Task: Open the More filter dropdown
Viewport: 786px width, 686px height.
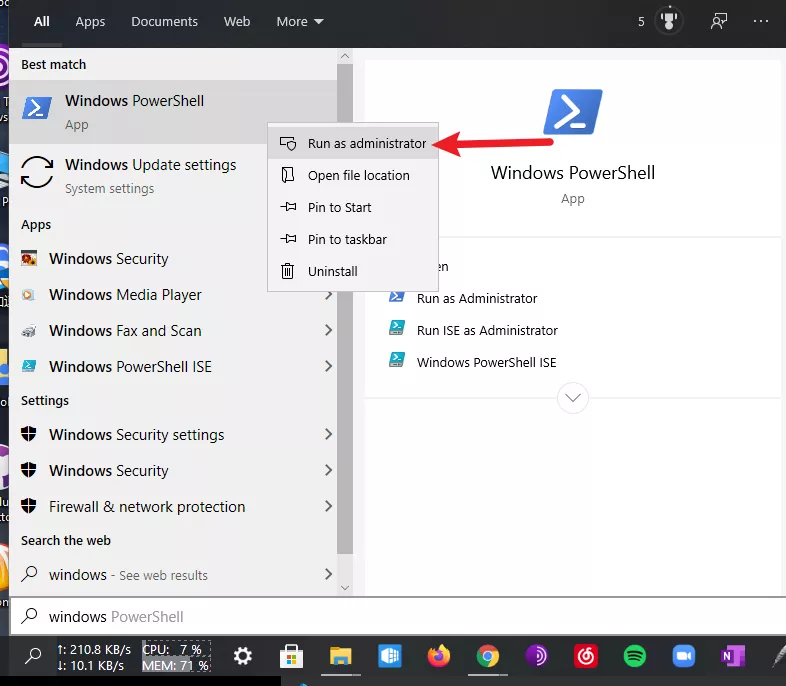Action: point(300,22)
